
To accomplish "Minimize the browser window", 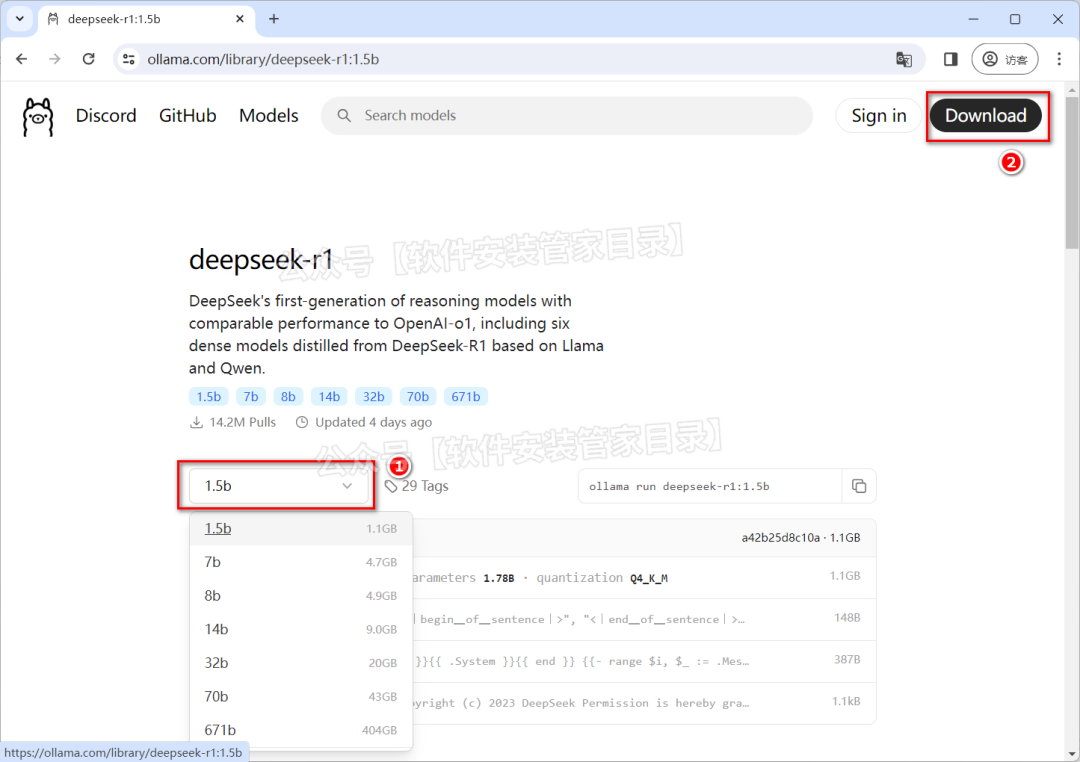I will [x=973, y=19].
